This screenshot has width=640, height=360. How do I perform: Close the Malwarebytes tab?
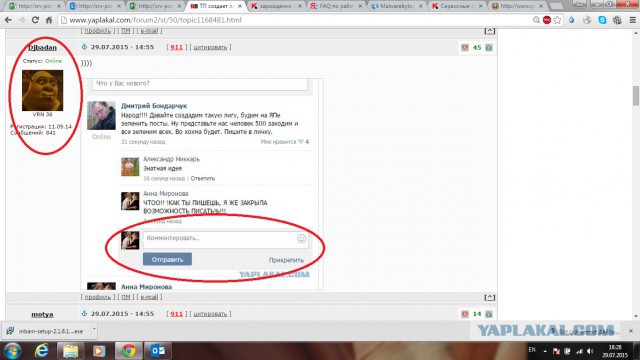click(420, 6)
